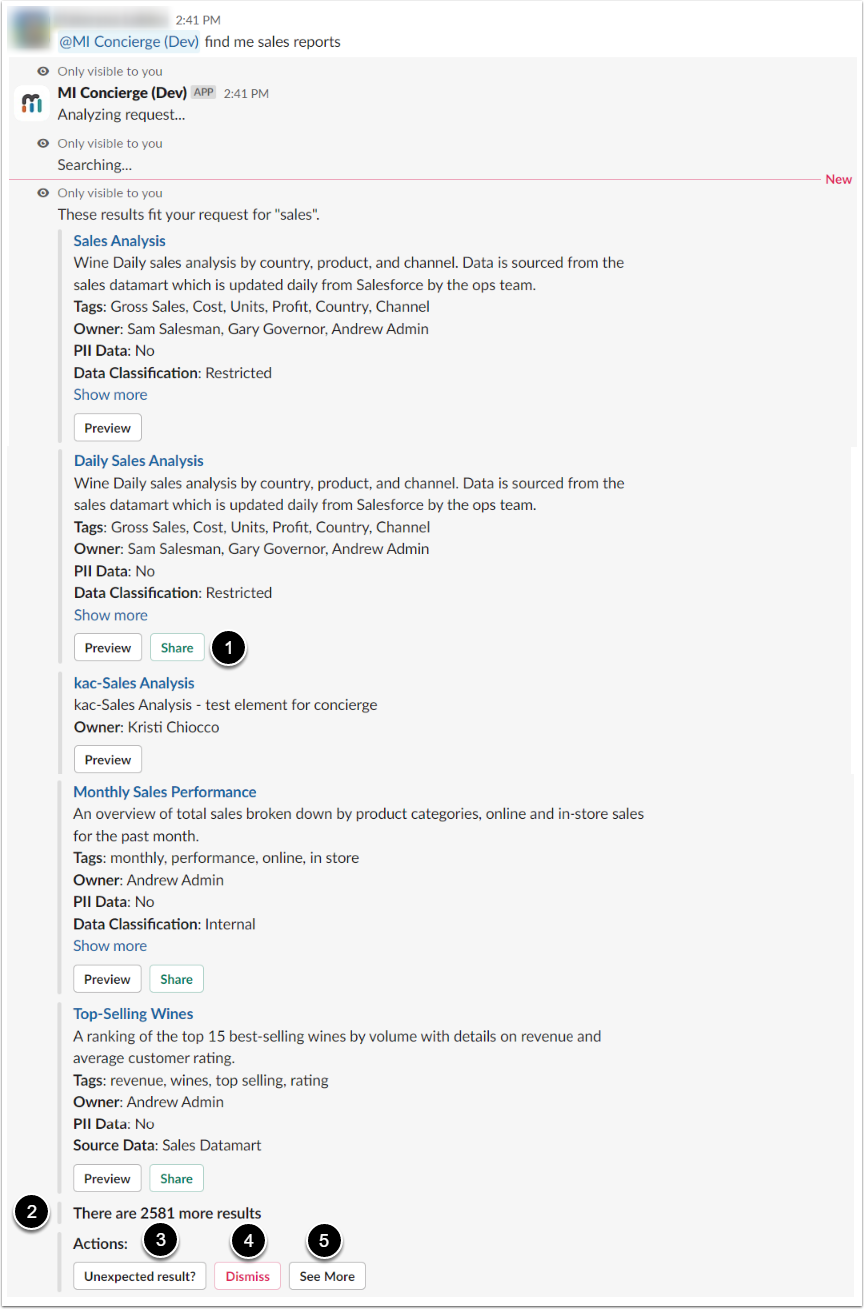Open the kac-Sales Analysis link

[134, 683]
